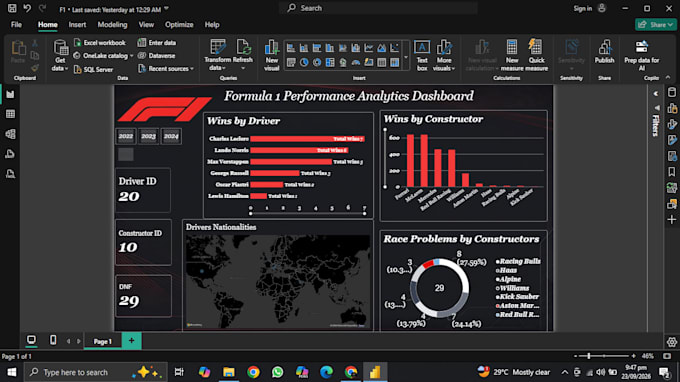680x382 pixels.
Task: Open the Share dropdown button
Action: (656, 25)
